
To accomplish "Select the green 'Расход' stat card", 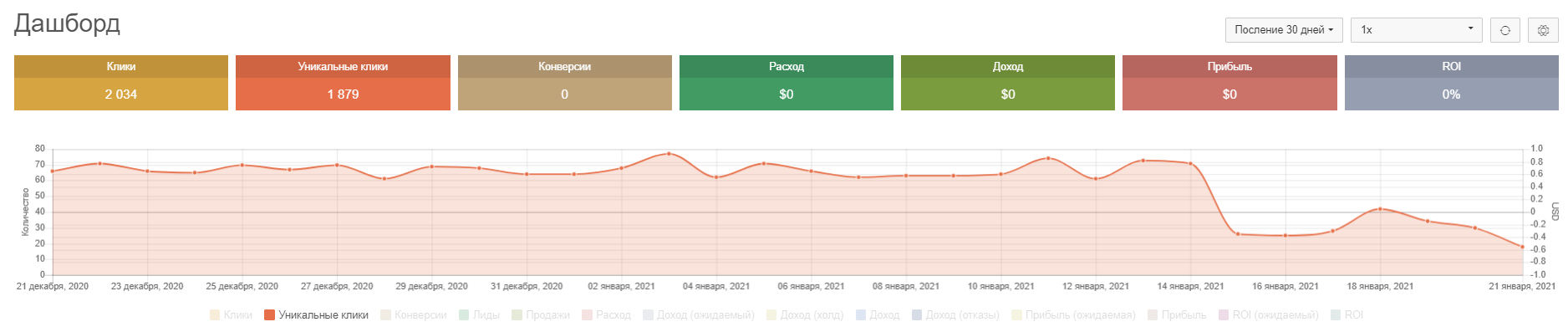I will pyautogui.click(x=787, y=83).
